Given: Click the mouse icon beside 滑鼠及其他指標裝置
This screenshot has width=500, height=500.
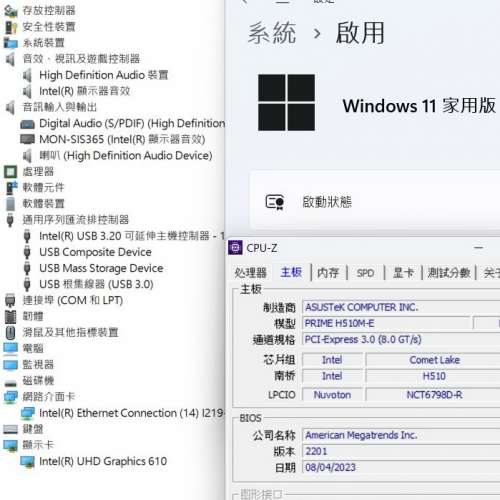Looking at the screenshot, I should [11, 333].
